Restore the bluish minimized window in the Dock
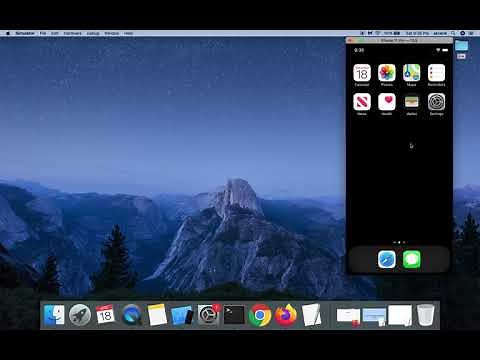 (374, 315)
